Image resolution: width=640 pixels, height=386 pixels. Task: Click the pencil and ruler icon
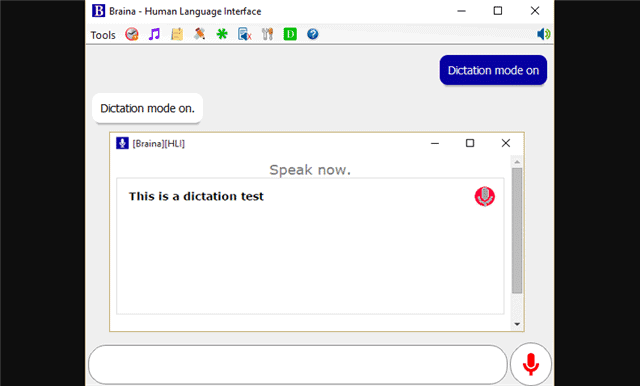pyautogui.click(x=199, y=34)
